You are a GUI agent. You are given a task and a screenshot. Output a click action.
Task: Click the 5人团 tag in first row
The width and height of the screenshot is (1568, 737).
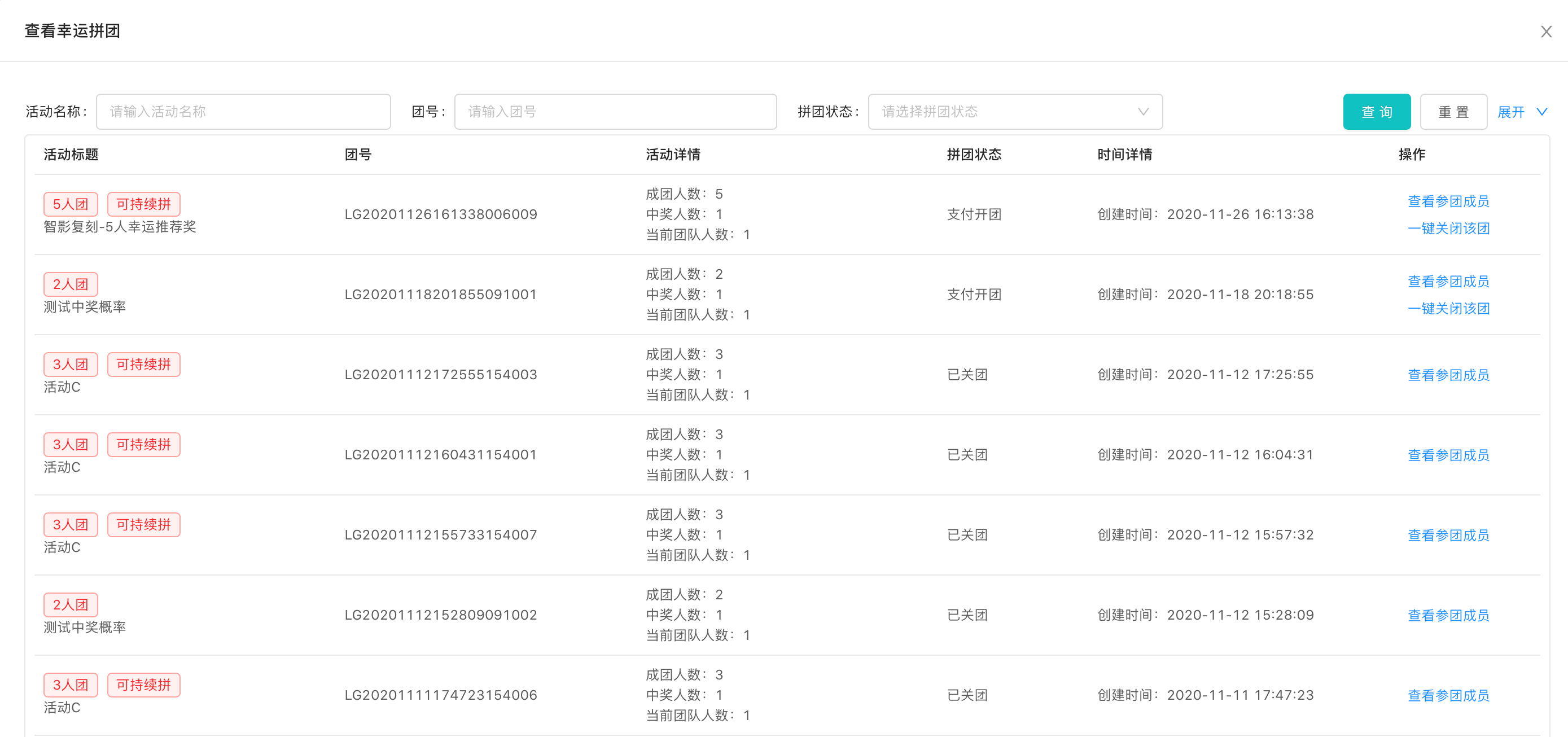[71, 204]
